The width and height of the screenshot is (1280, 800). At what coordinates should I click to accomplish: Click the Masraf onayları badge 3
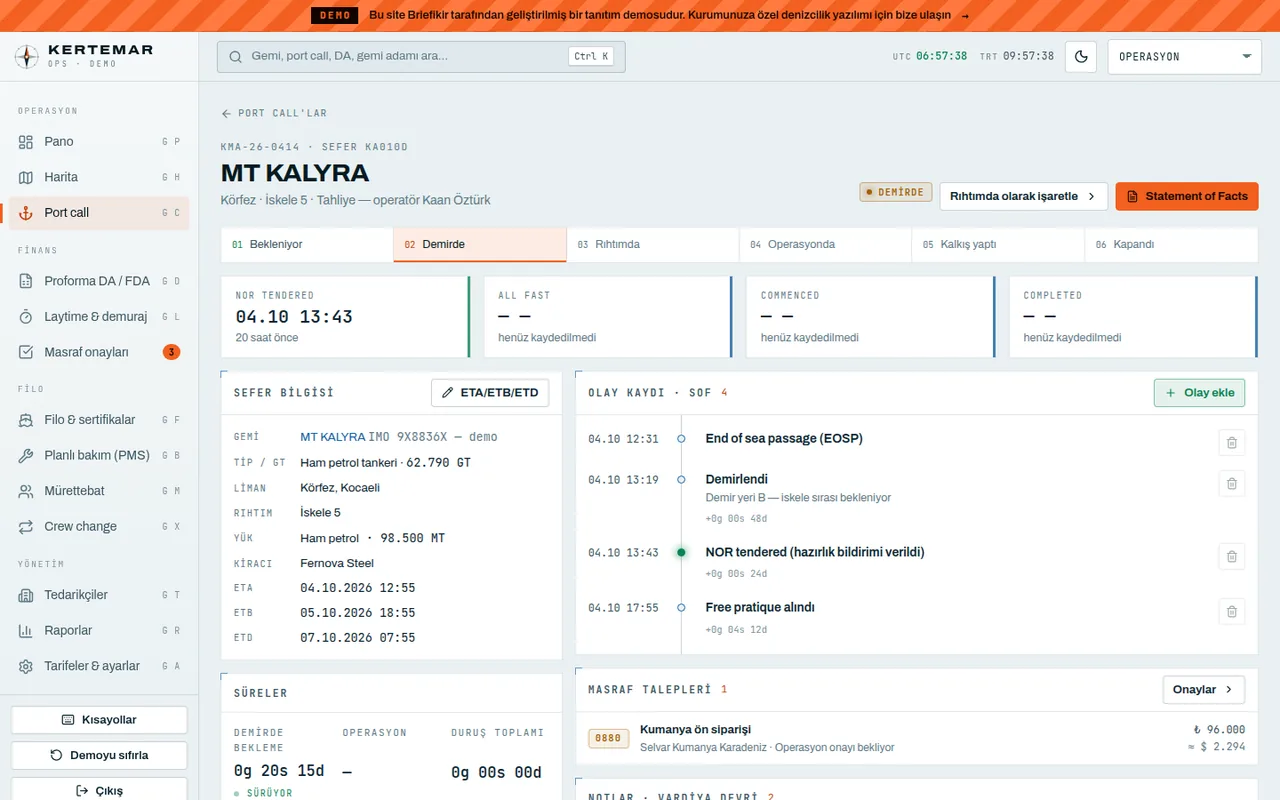click(172, 352)
